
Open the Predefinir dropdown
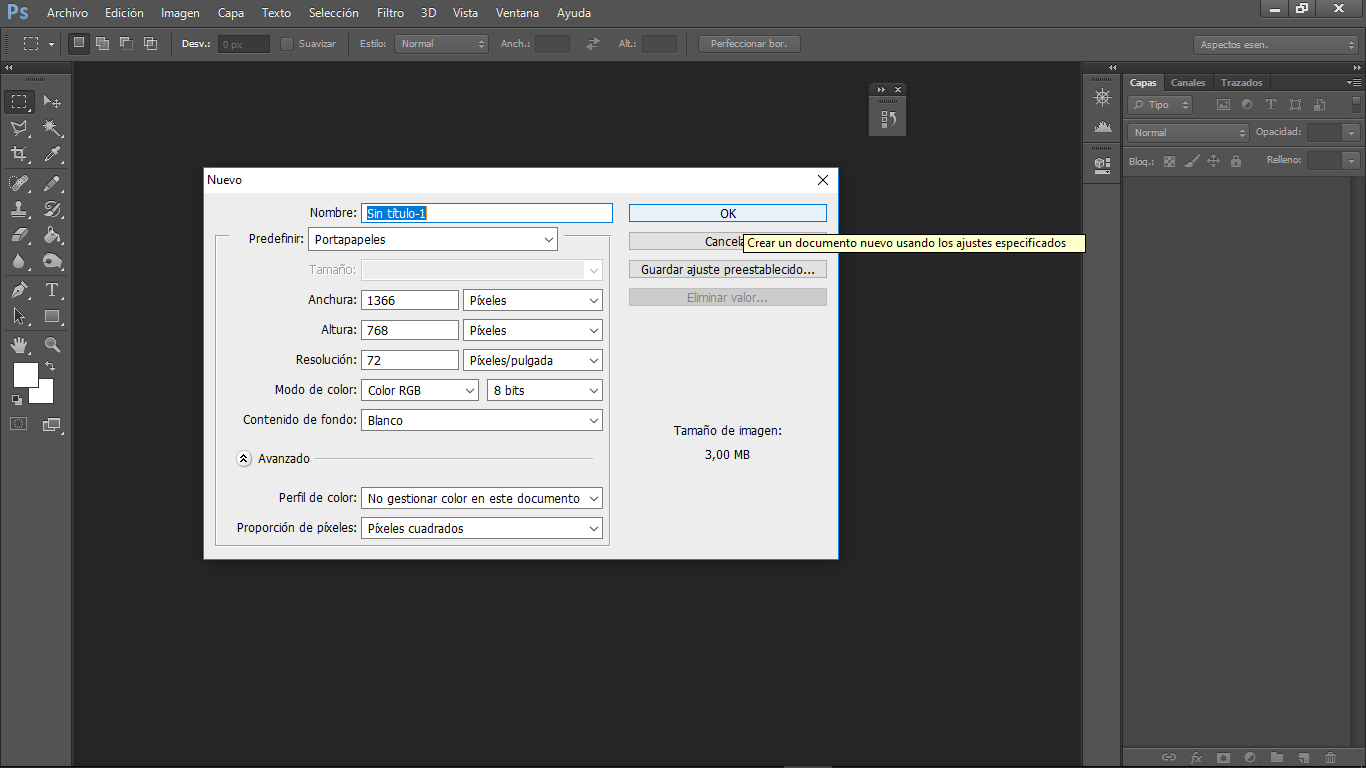(x=433, y=239)
